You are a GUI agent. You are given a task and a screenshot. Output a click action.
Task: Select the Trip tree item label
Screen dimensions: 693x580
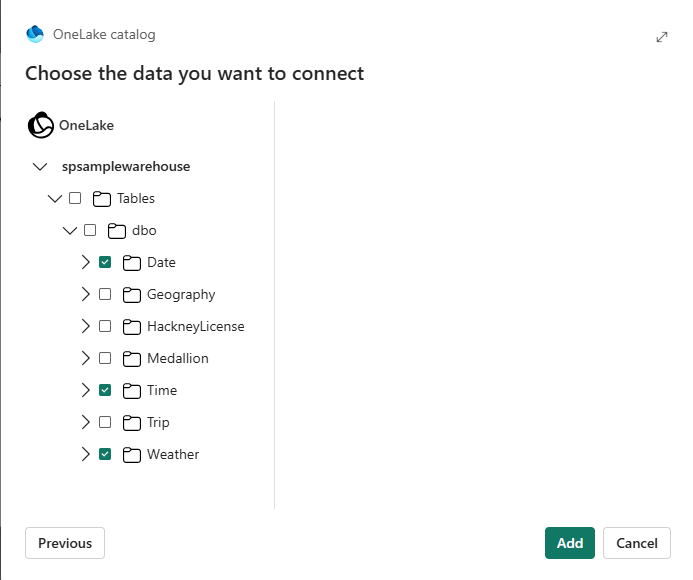158,422
